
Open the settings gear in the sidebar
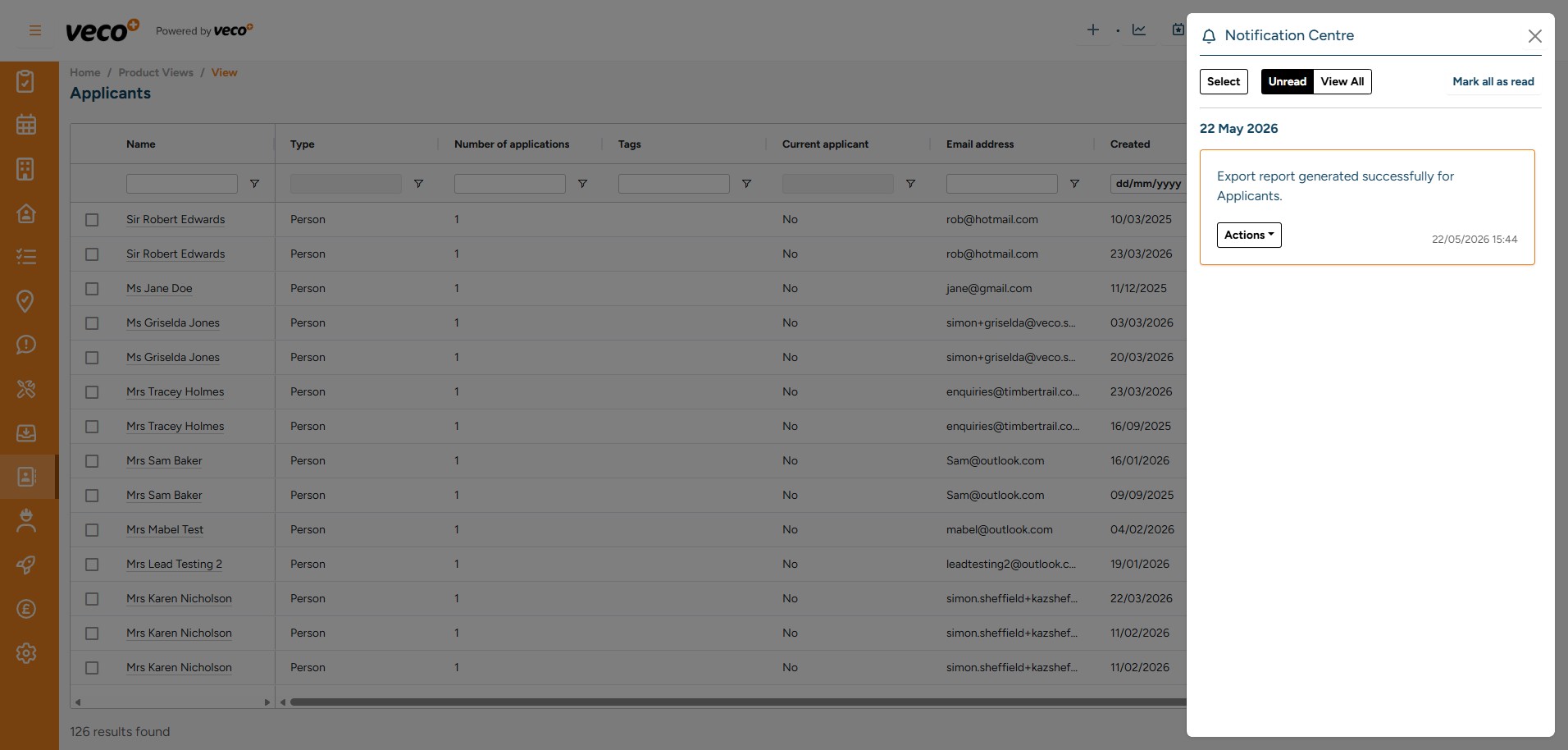pos(26,653)
